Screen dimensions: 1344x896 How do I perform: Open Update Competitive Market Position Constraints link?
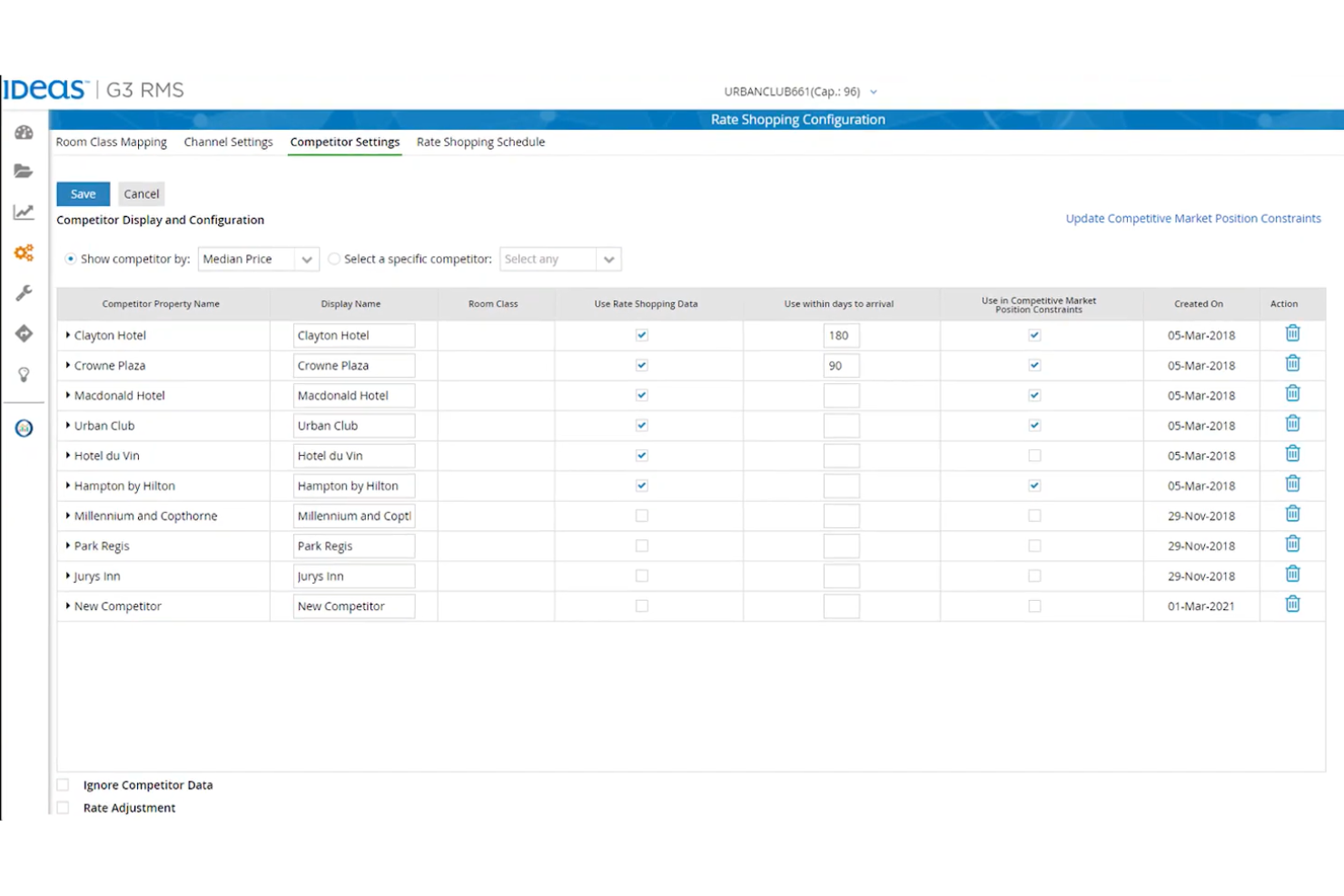(x=1193, y=218)
